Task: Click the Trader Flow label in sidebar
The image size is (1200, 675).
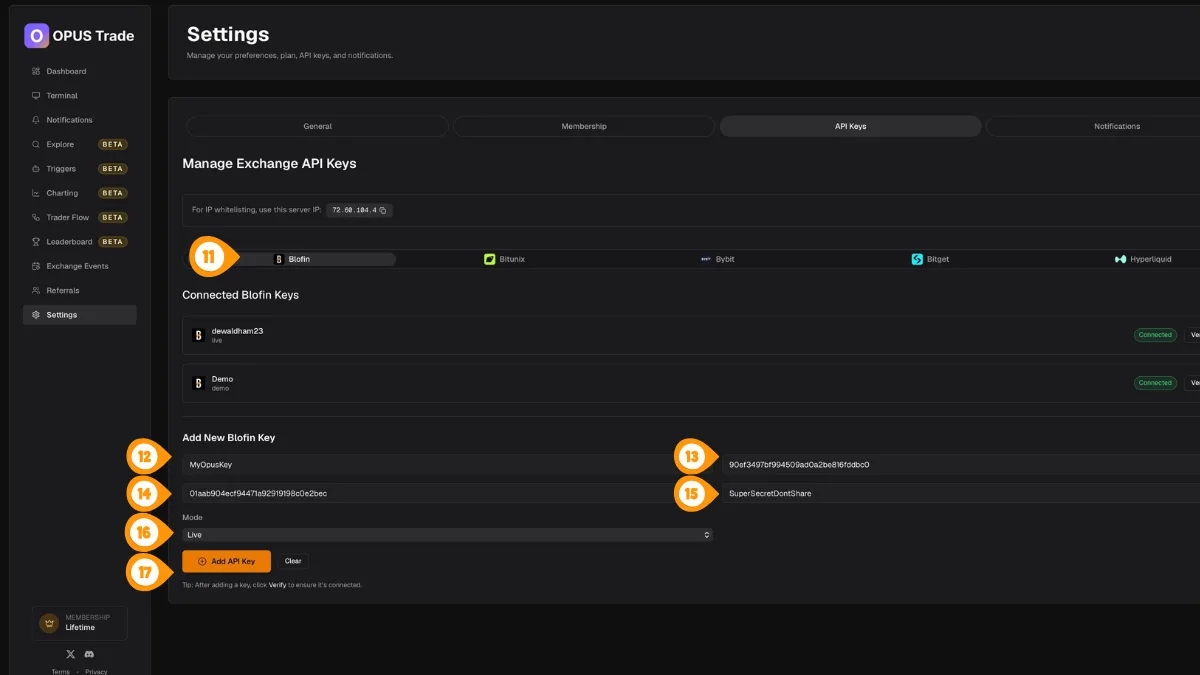Action: [x=68, y=217]
